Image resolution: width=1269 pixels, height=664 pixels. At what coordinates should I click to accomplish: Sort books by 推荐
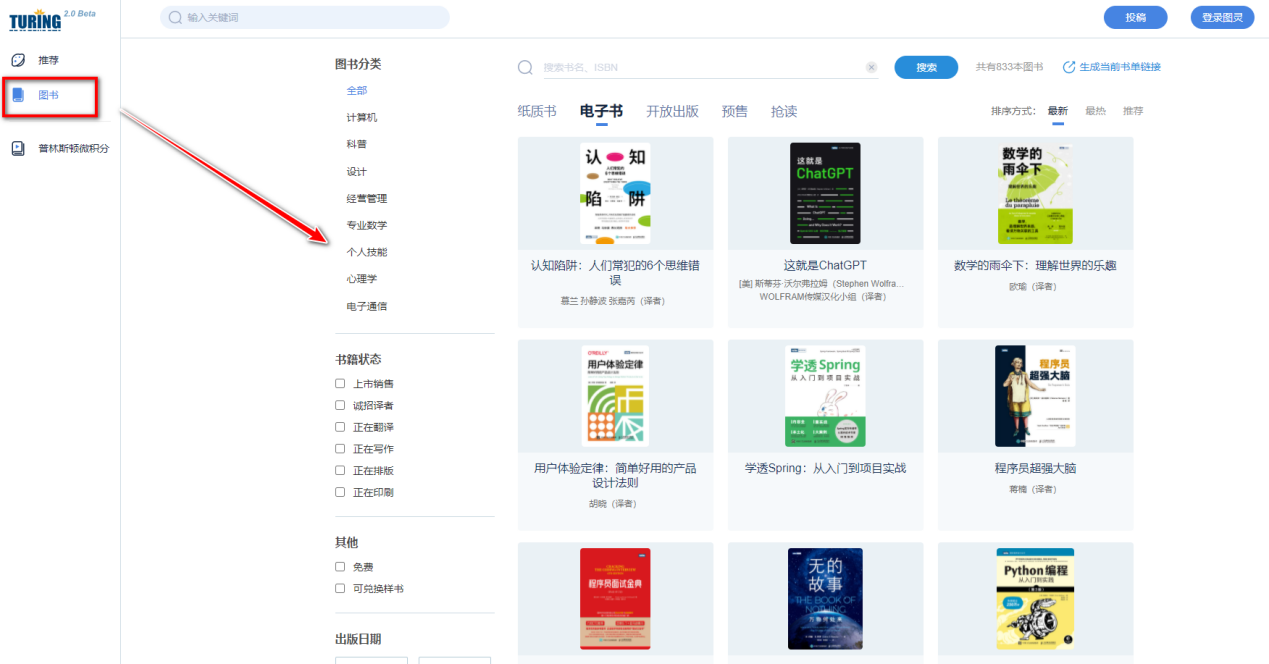[x=1133, y=111]
